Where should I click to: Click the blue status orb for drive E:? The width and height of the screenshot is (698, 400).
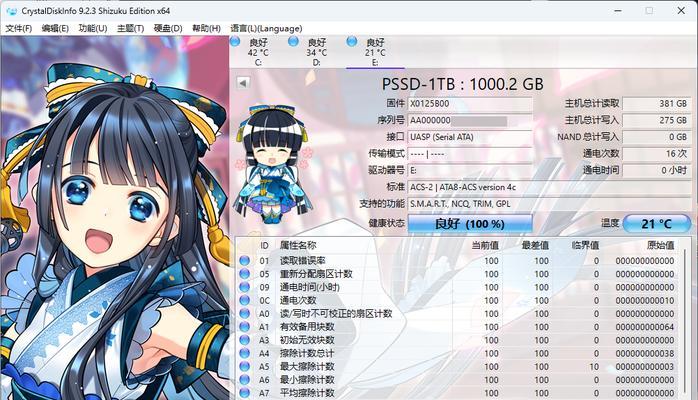(352, 42)
